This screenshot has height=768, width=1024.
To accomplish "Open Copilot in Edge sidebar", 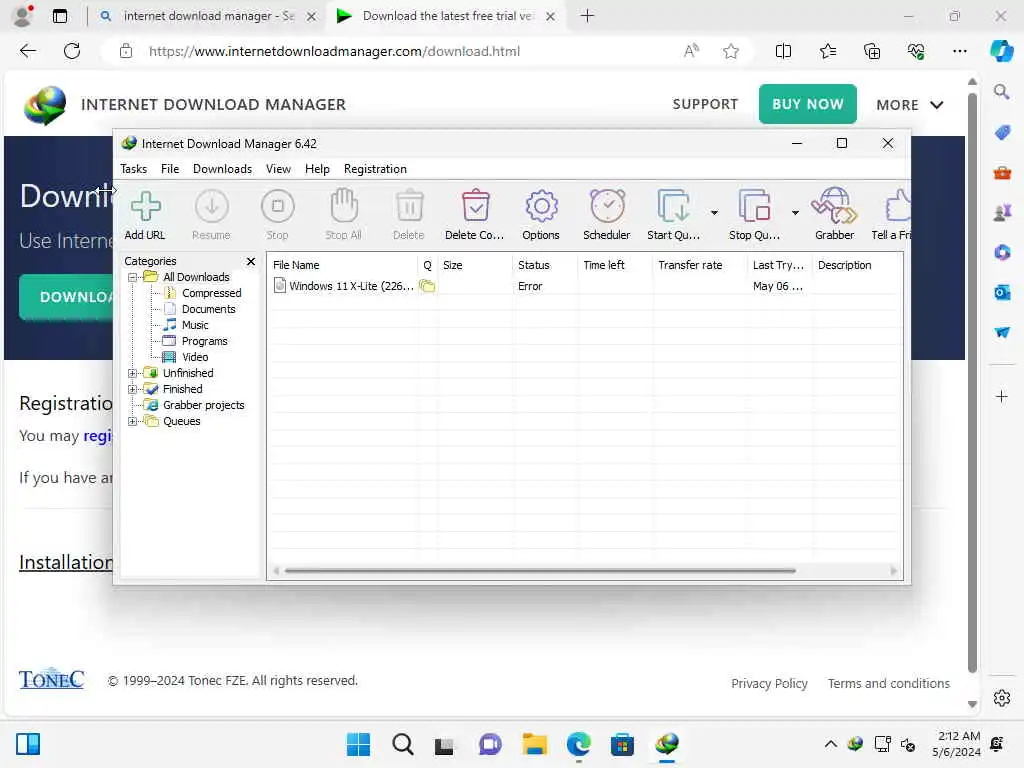I will pyautogui.click(x=1002, y=51).
